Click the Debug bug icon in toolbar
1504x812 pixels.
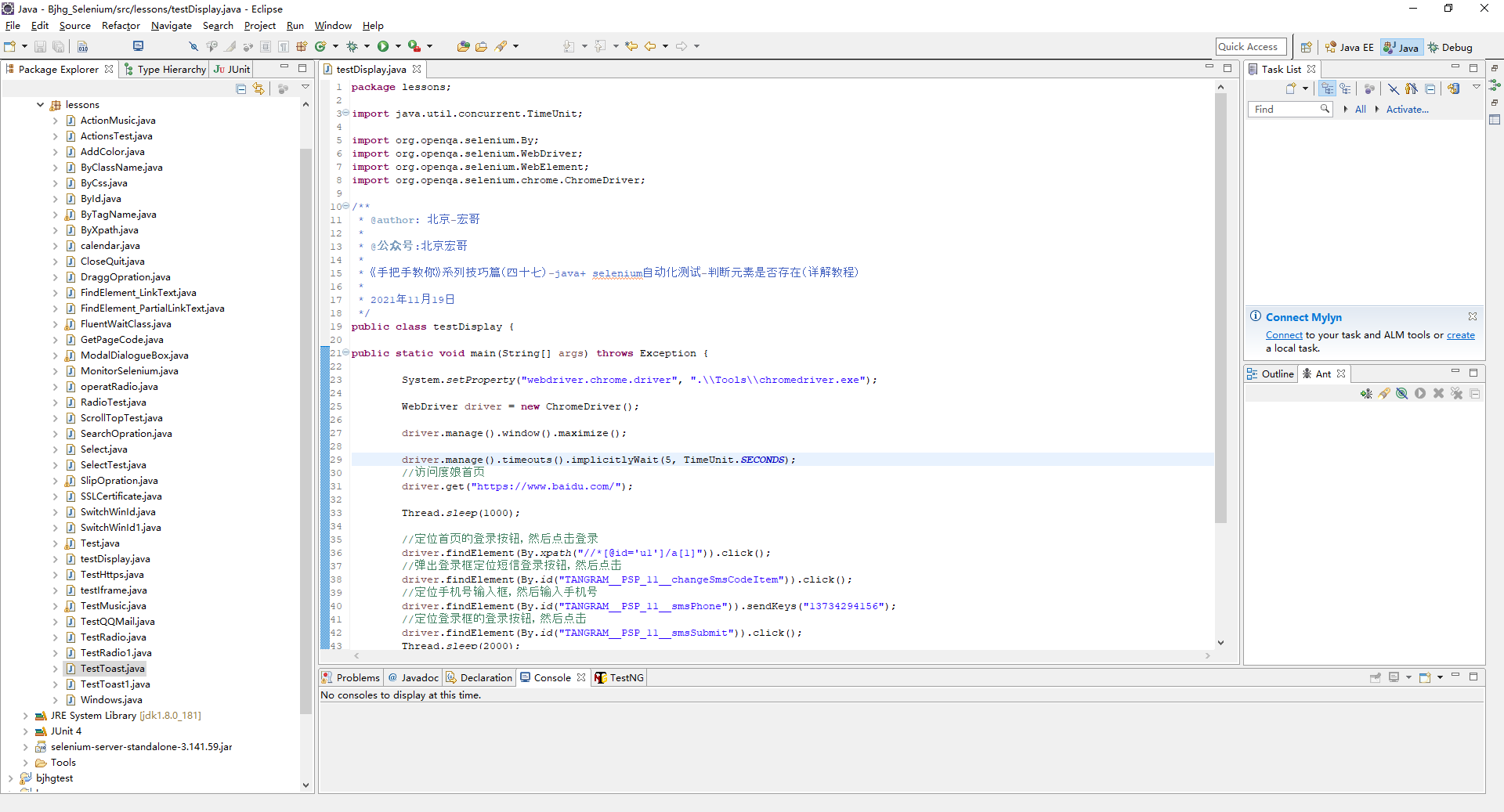[x=352, y=47]
